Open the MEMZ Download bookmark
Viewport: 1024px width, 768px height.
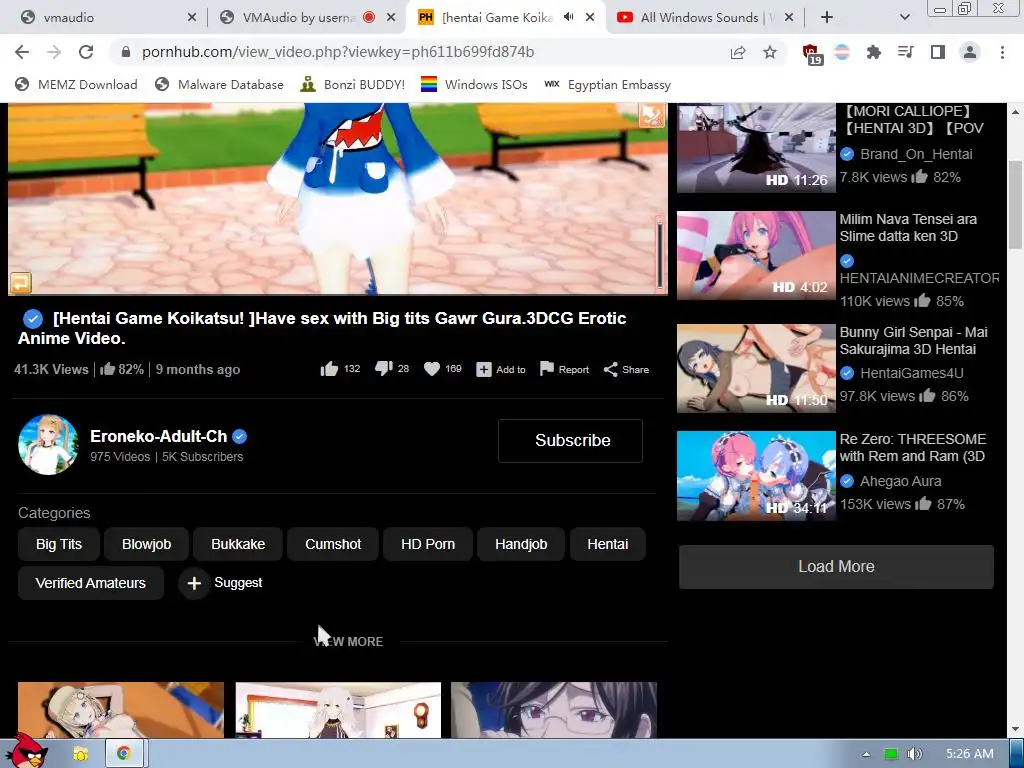[76, 85]
